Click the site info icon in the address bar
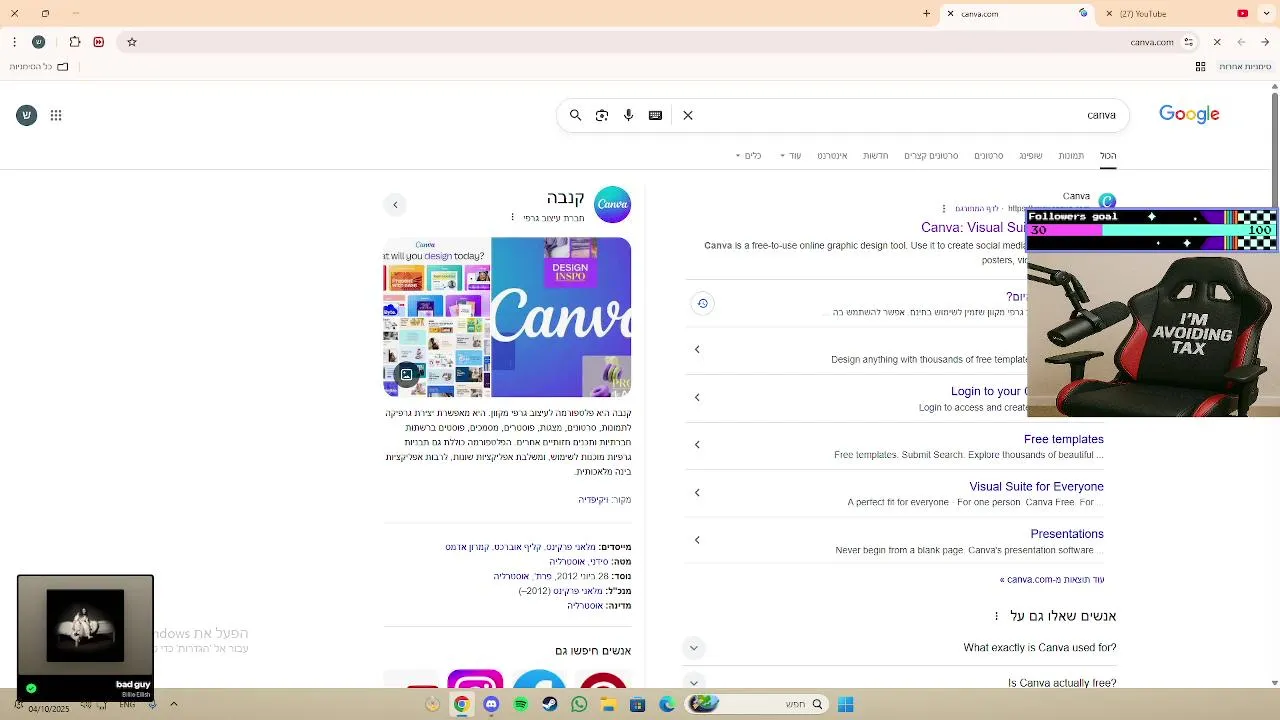The height and width of the screenshot is (720, 1280). coord(1189,42)
